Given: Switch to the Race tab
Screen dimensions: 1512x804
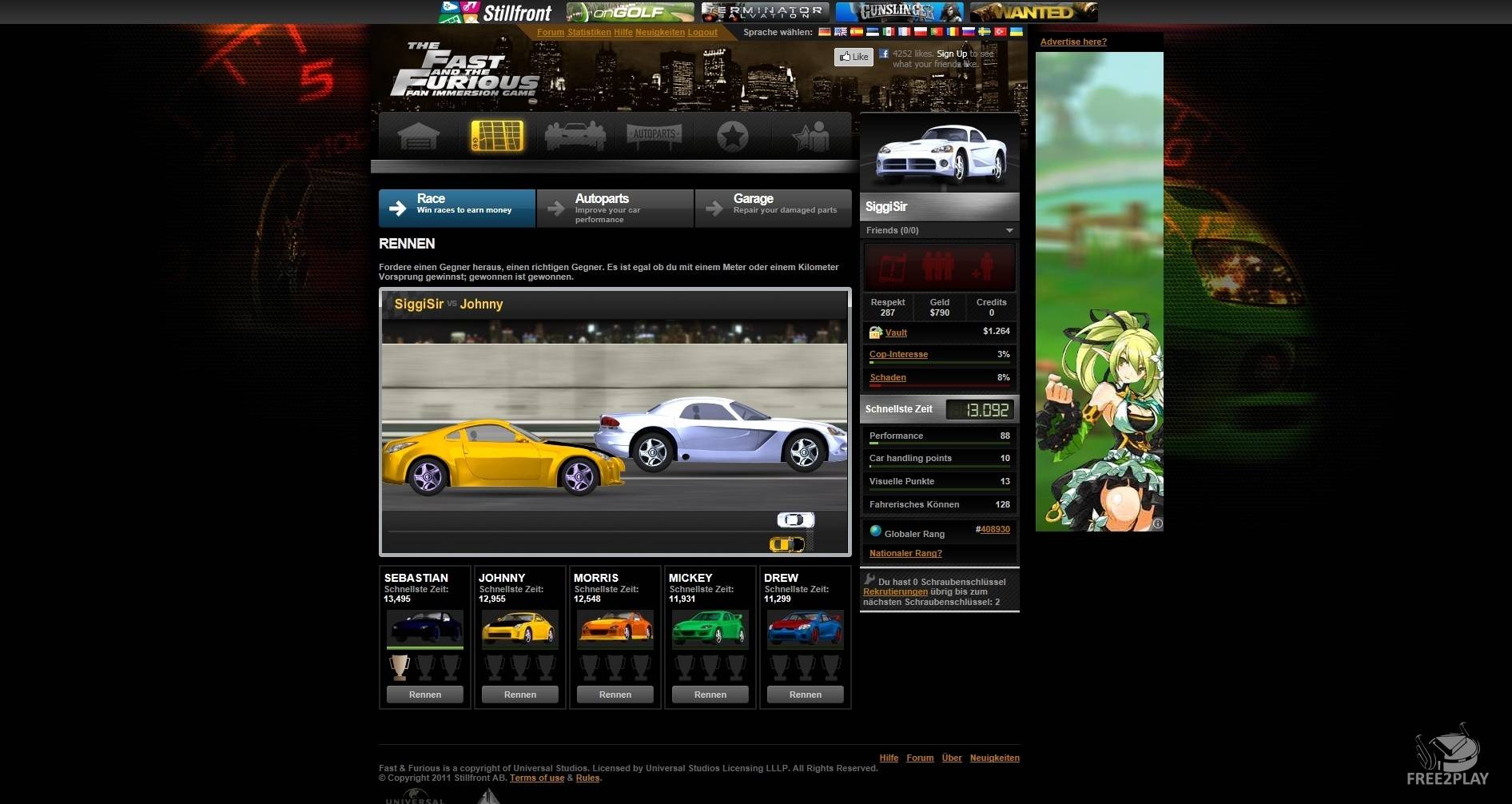Looking at the screenshot, I should coord(457,208).
